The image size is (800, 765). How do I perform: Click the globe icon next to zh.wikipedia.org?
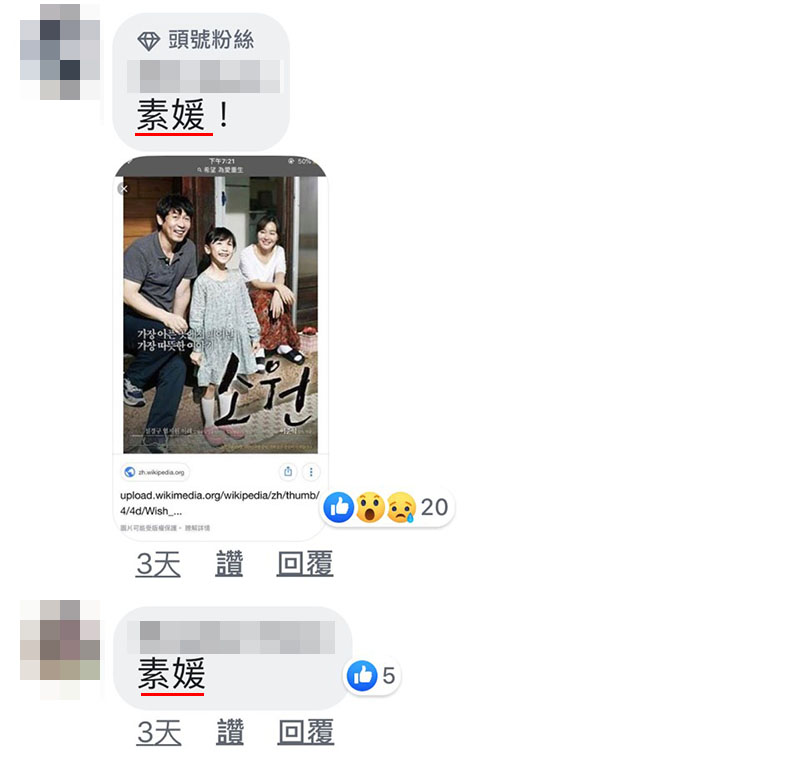[130, 472]
